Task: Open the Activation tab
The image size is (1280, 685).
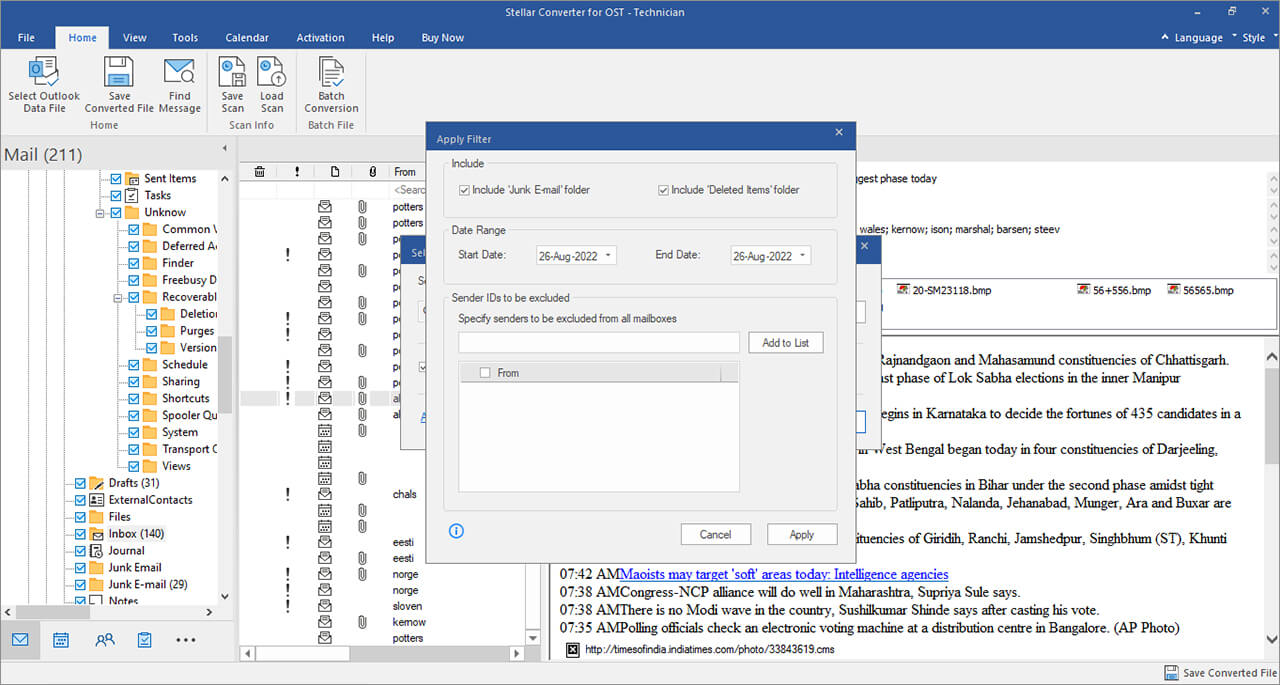Action: point(320,38)
